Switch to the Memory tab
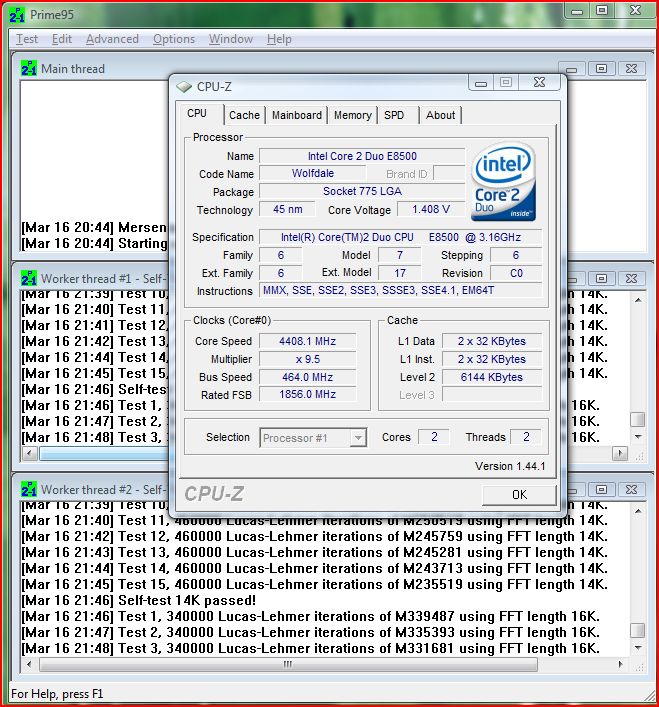Image resolution: width=659 pixels, height=707 pixels. coord(352,115)
